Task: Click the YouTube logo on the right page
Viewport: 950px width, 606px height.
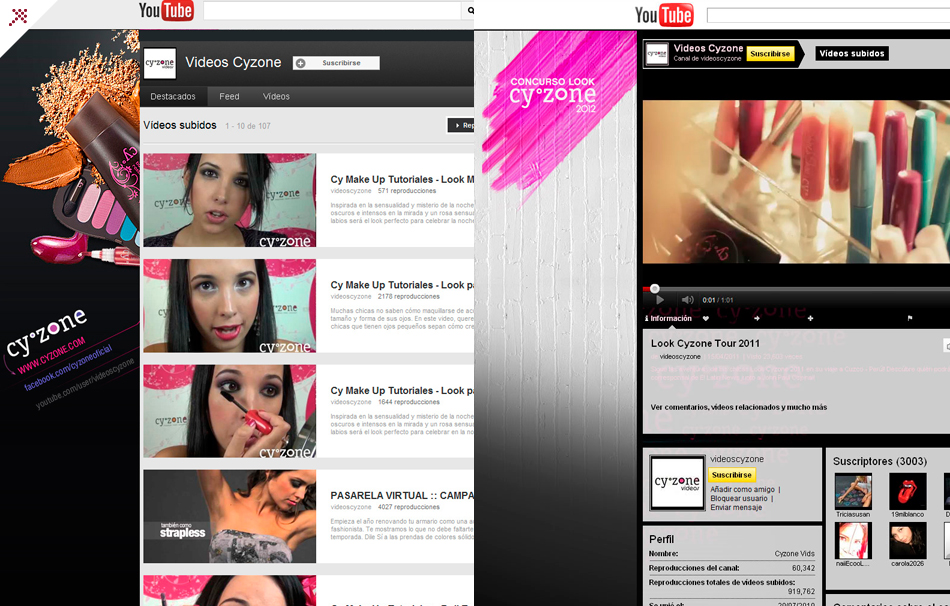Action: click(664, 15)
